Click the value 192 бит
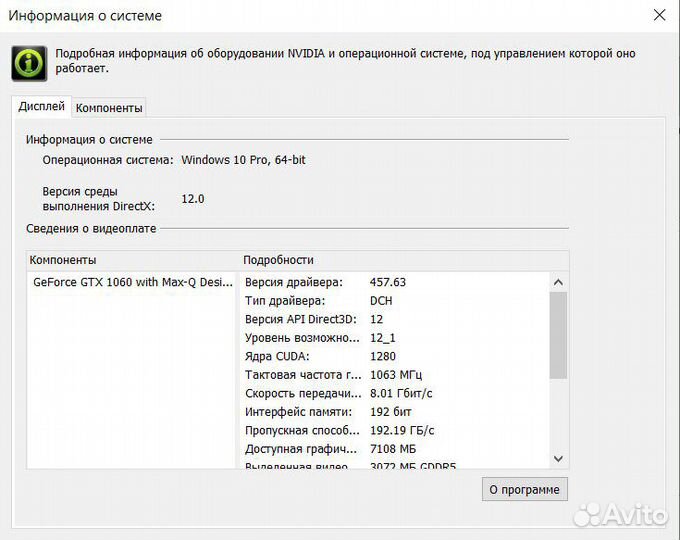680x540 pixels. (390, 412)
